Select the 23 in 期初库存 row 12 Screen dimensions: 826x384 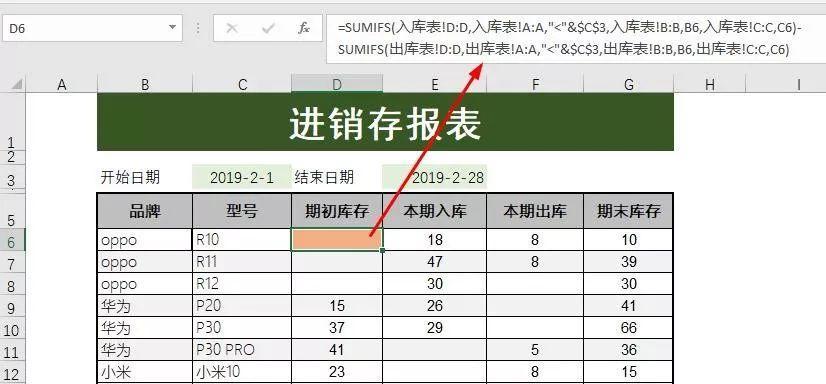(x=337, y=372)
